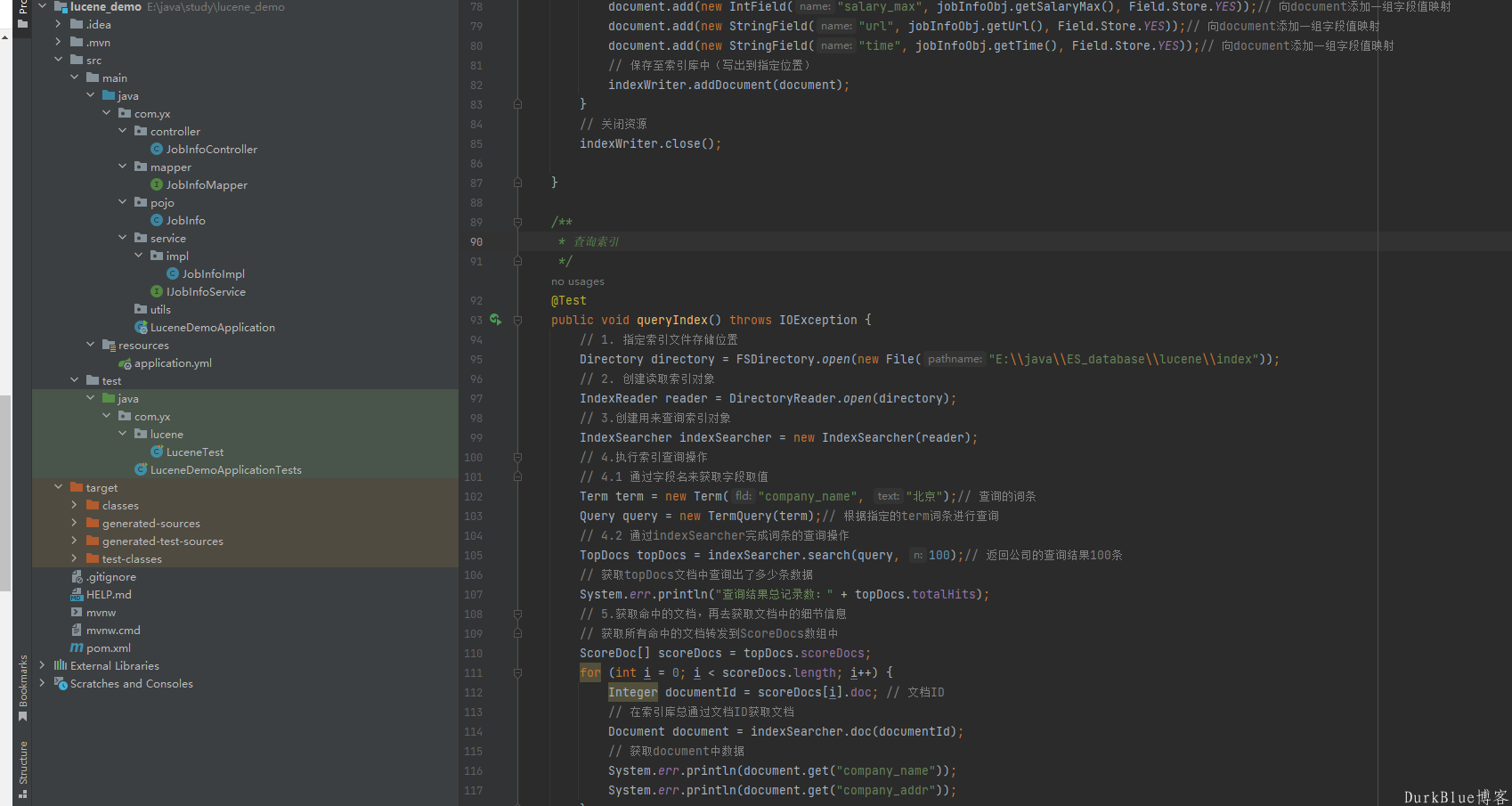
Task: Click the generated-sources folder icon
Action: click(93, 524)
